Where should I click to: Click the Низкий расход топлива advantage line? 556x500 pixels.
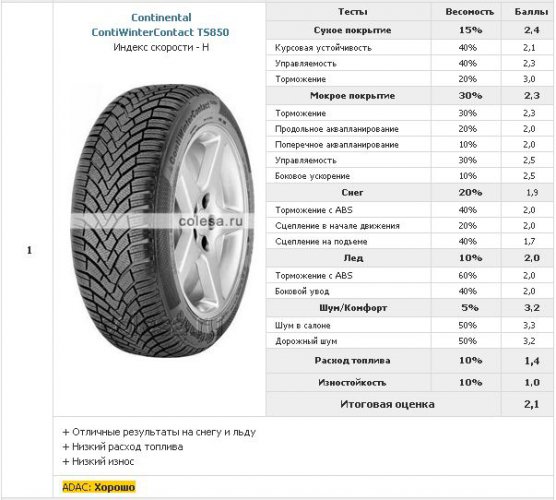point(123,447)
